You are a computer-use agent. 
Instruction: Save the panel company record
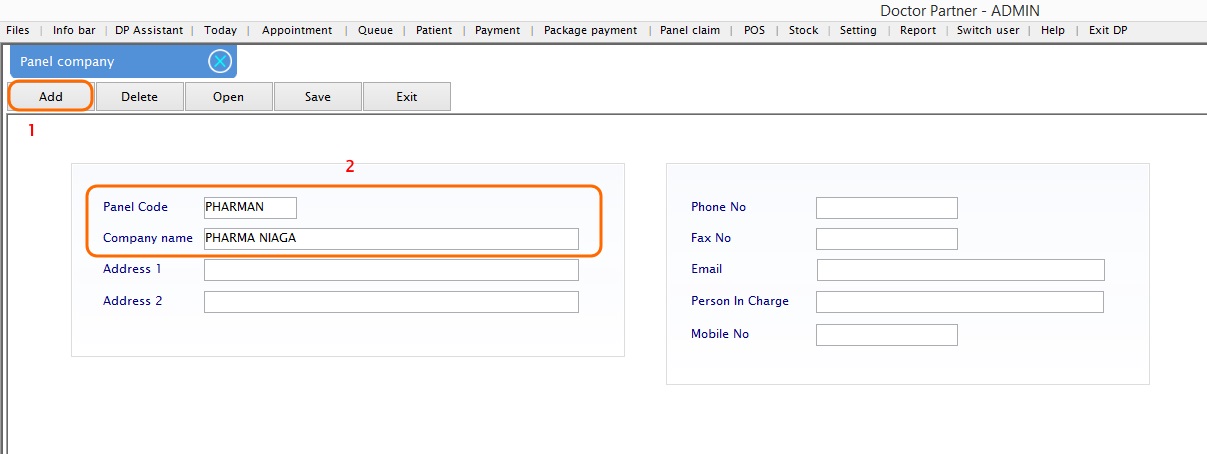tap(318, 97)
